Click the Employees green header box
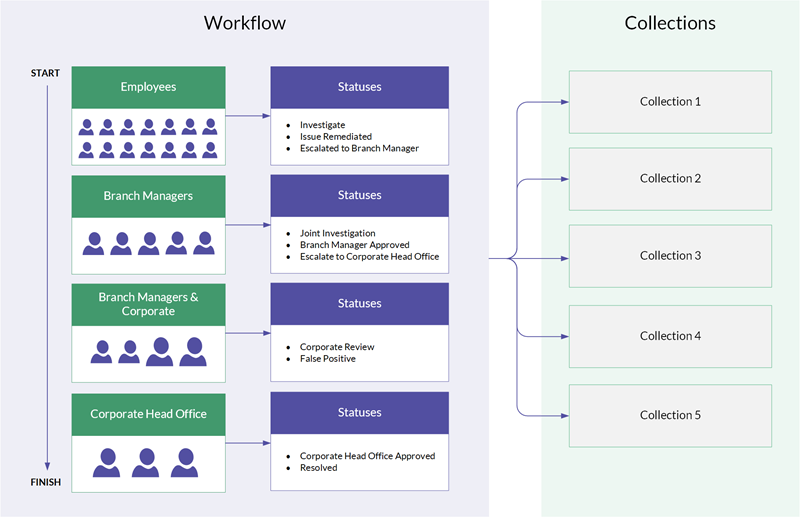The image size is (800, 517). coord(148,87)
